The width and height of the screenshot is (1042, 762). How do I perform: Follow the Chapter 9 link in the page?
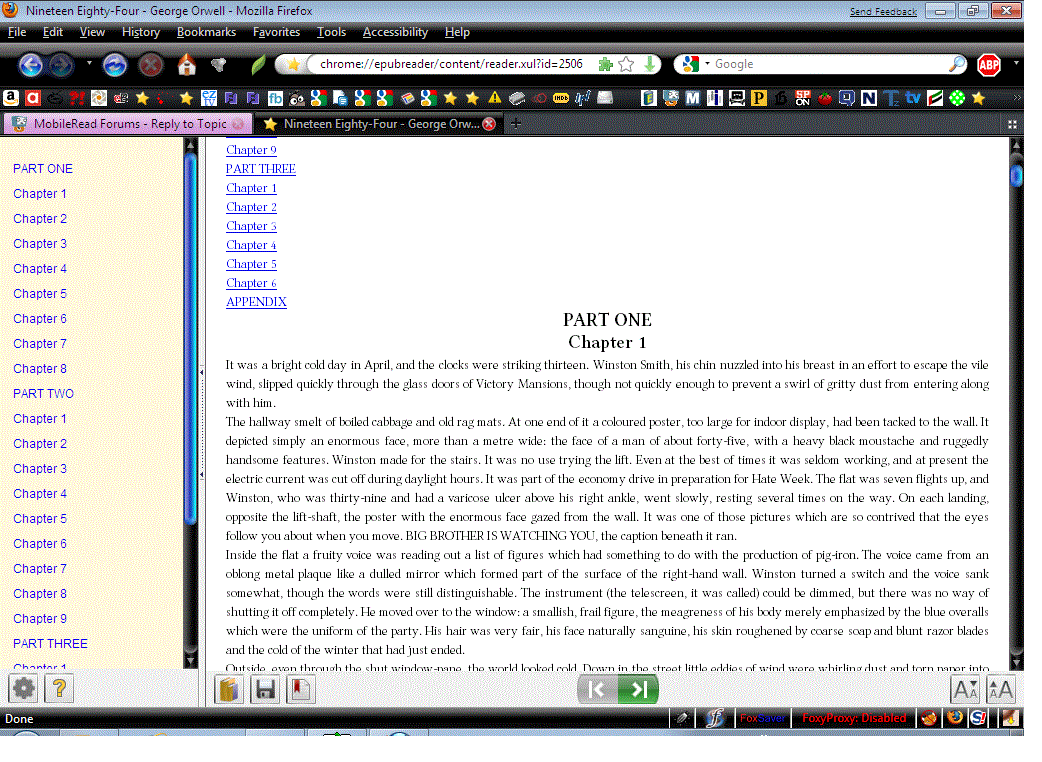click(x=251, y=150)
